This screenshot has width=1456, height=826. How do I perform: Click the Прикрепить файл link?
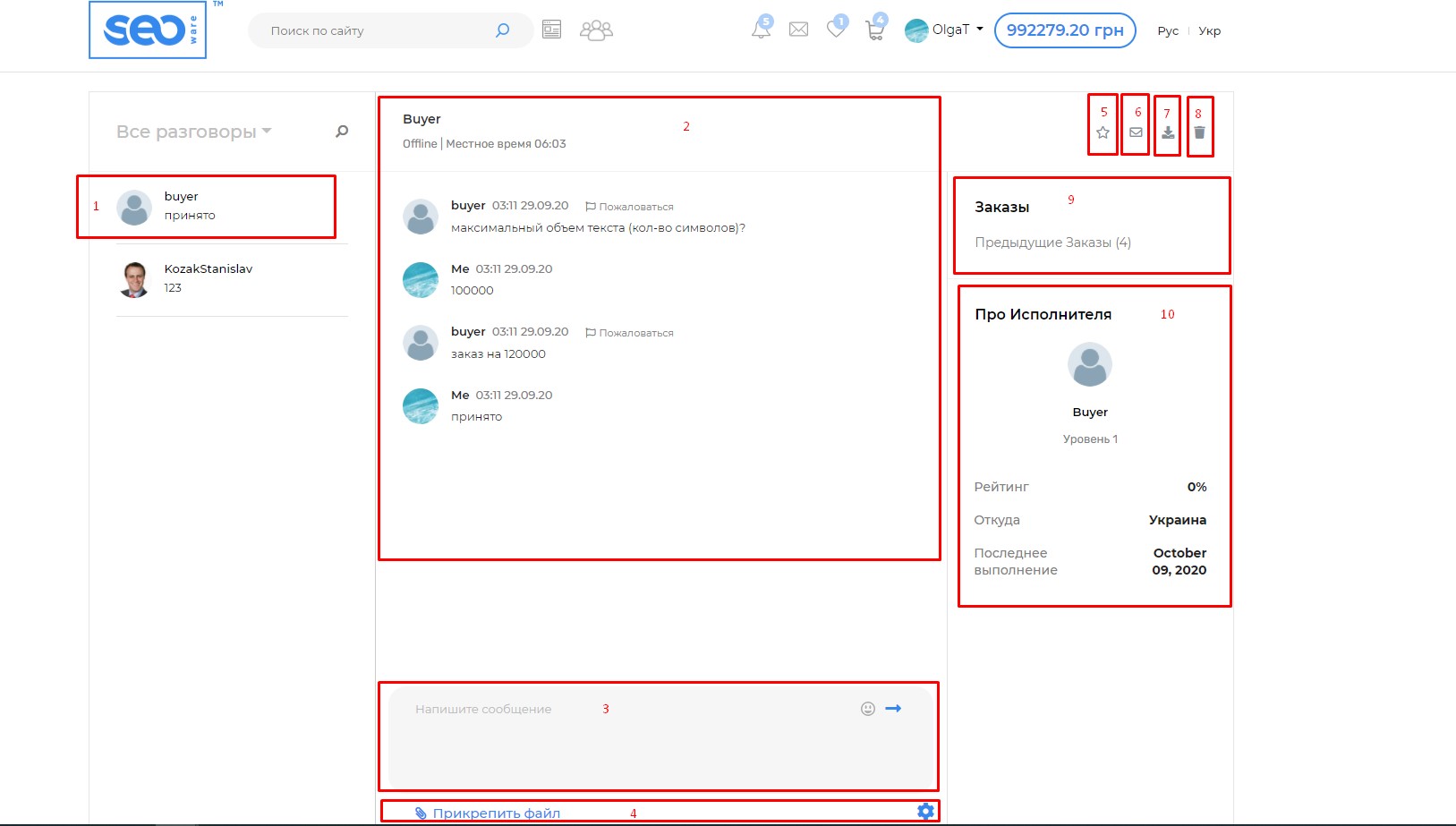(496, 813)
